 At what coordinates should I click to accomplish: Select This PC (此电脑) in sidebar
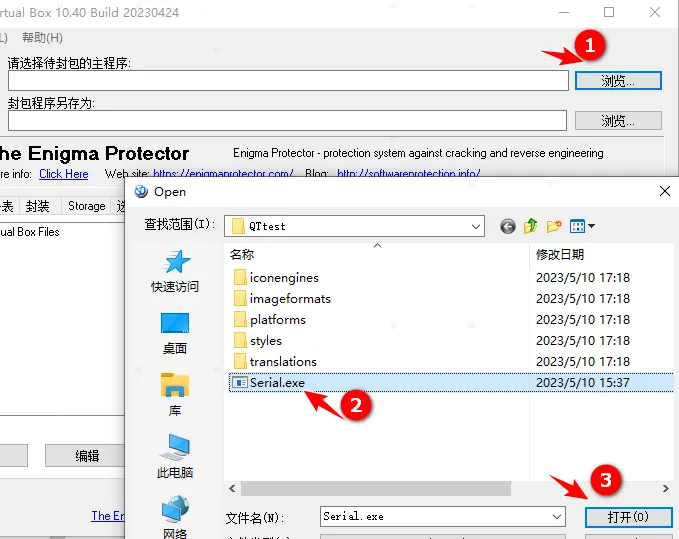(x=175, y=456)
